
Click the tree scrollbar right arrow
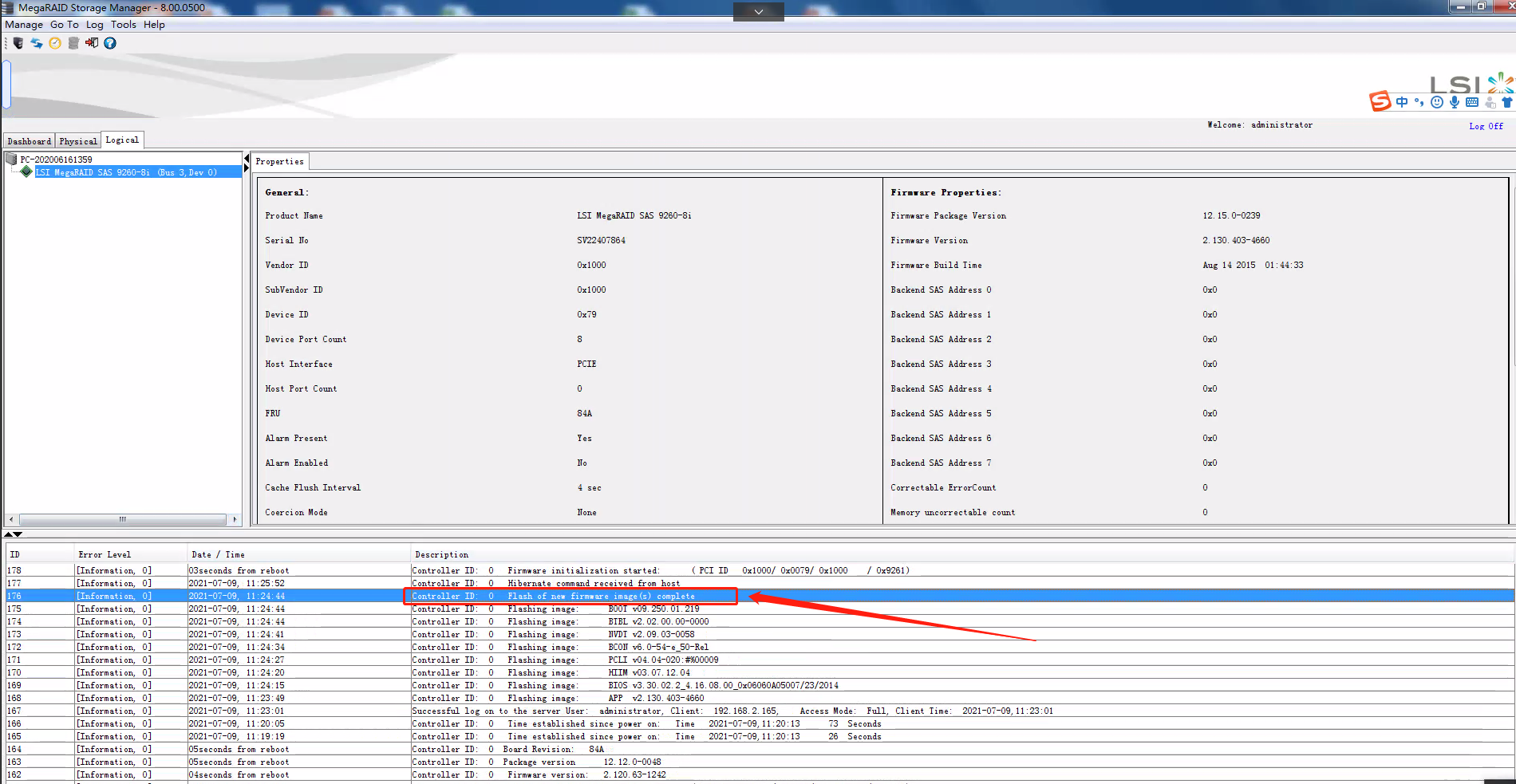(235, 519)
